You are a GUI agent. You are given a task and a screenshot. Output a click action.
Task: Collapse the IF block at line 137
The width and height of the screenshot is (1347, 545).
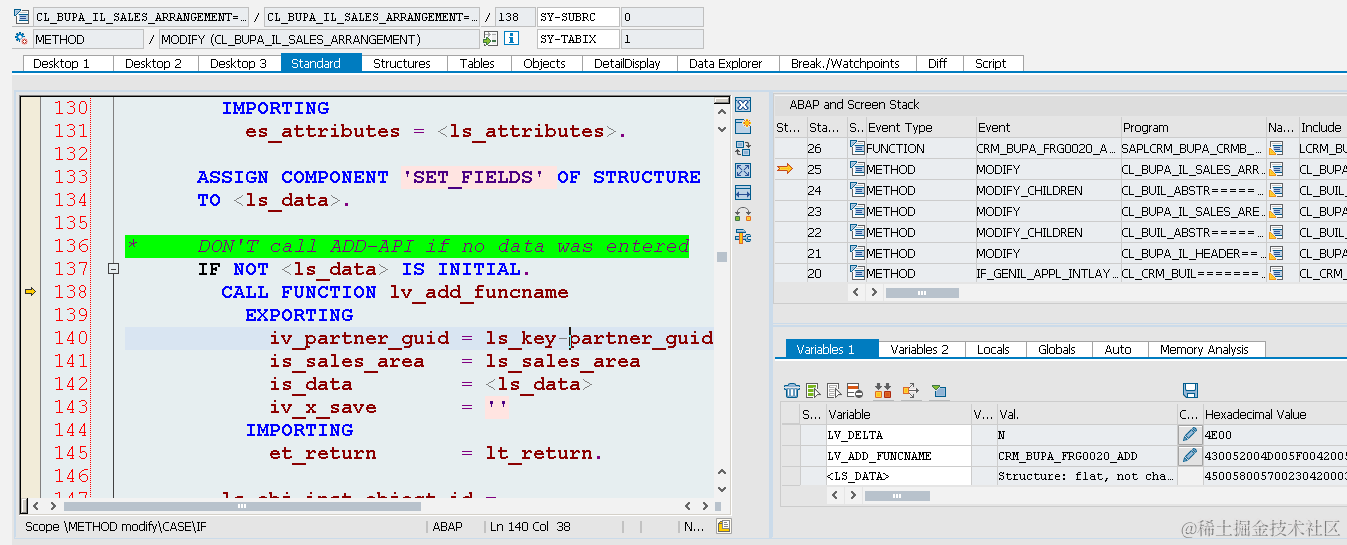[113, 269]
